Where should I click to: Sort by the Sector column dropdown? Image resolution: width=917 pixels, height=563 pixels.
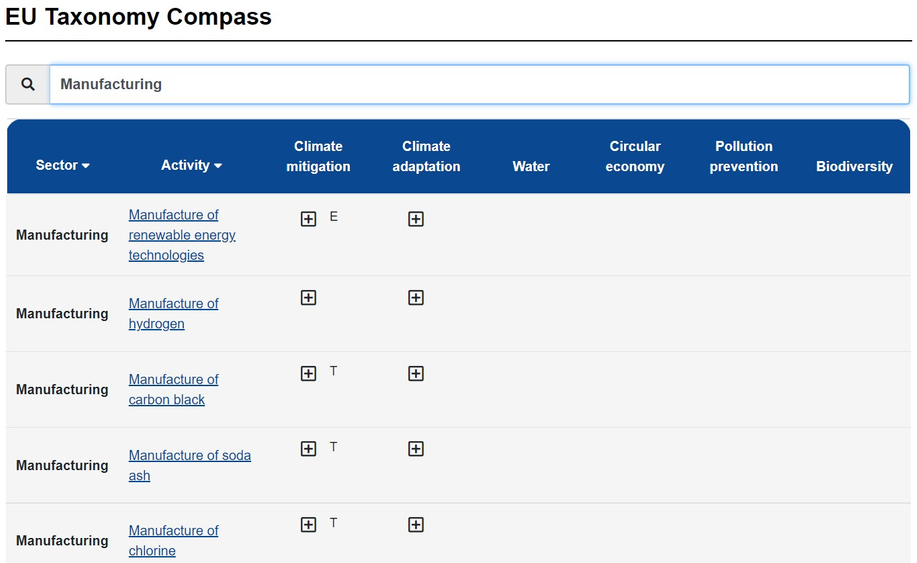pyautogui.click(x=63, y=165)
